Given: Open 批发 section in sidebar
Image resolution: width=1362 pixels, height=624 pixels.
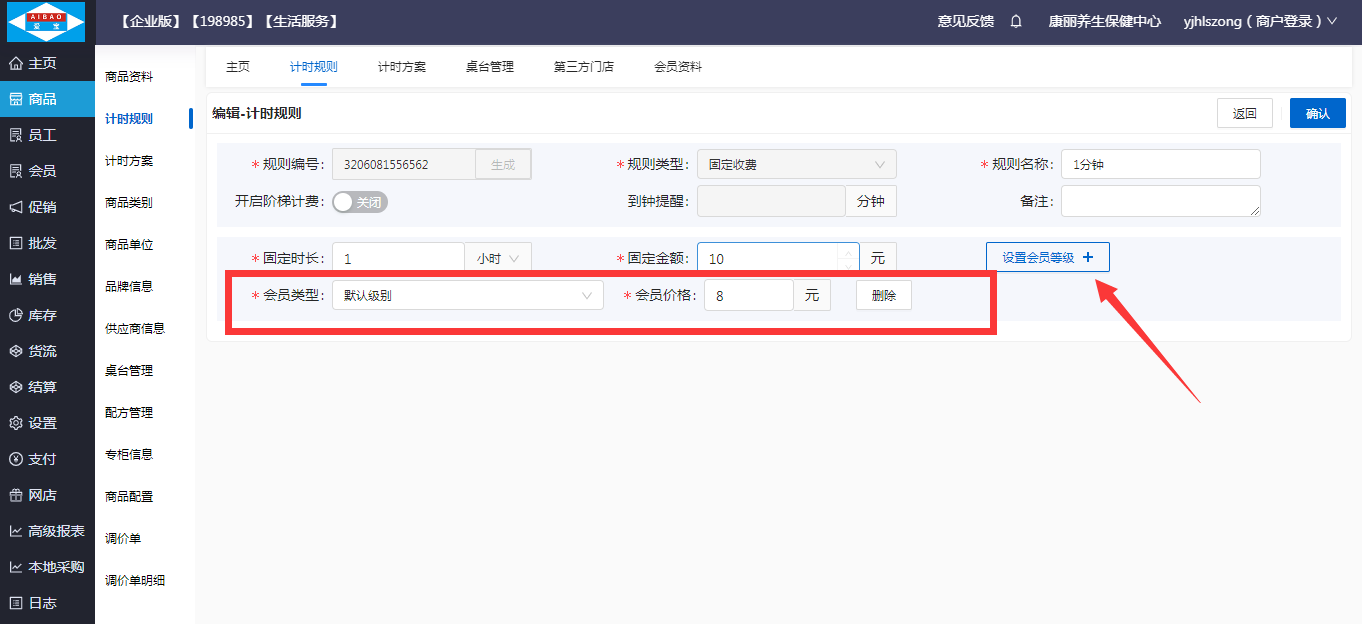Looking at the screenshot, I should [47, 243].
